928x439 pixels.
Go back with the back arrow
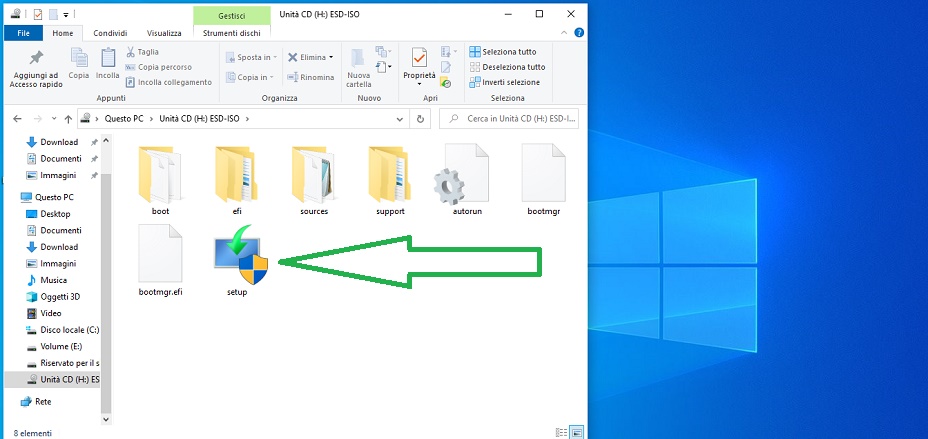[17, 119]
